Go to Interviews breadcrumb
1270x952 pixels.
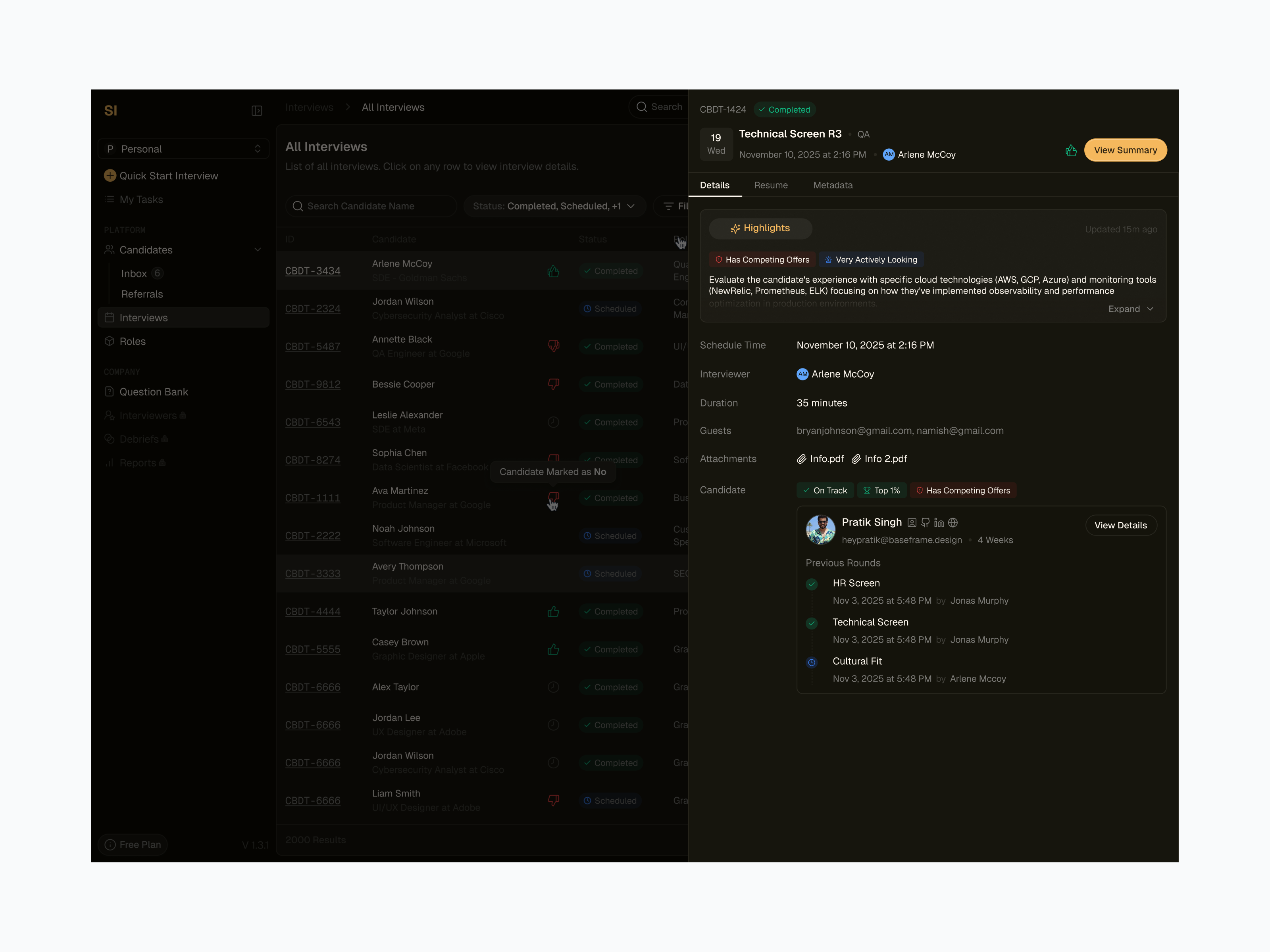click(x=310, y=107)
